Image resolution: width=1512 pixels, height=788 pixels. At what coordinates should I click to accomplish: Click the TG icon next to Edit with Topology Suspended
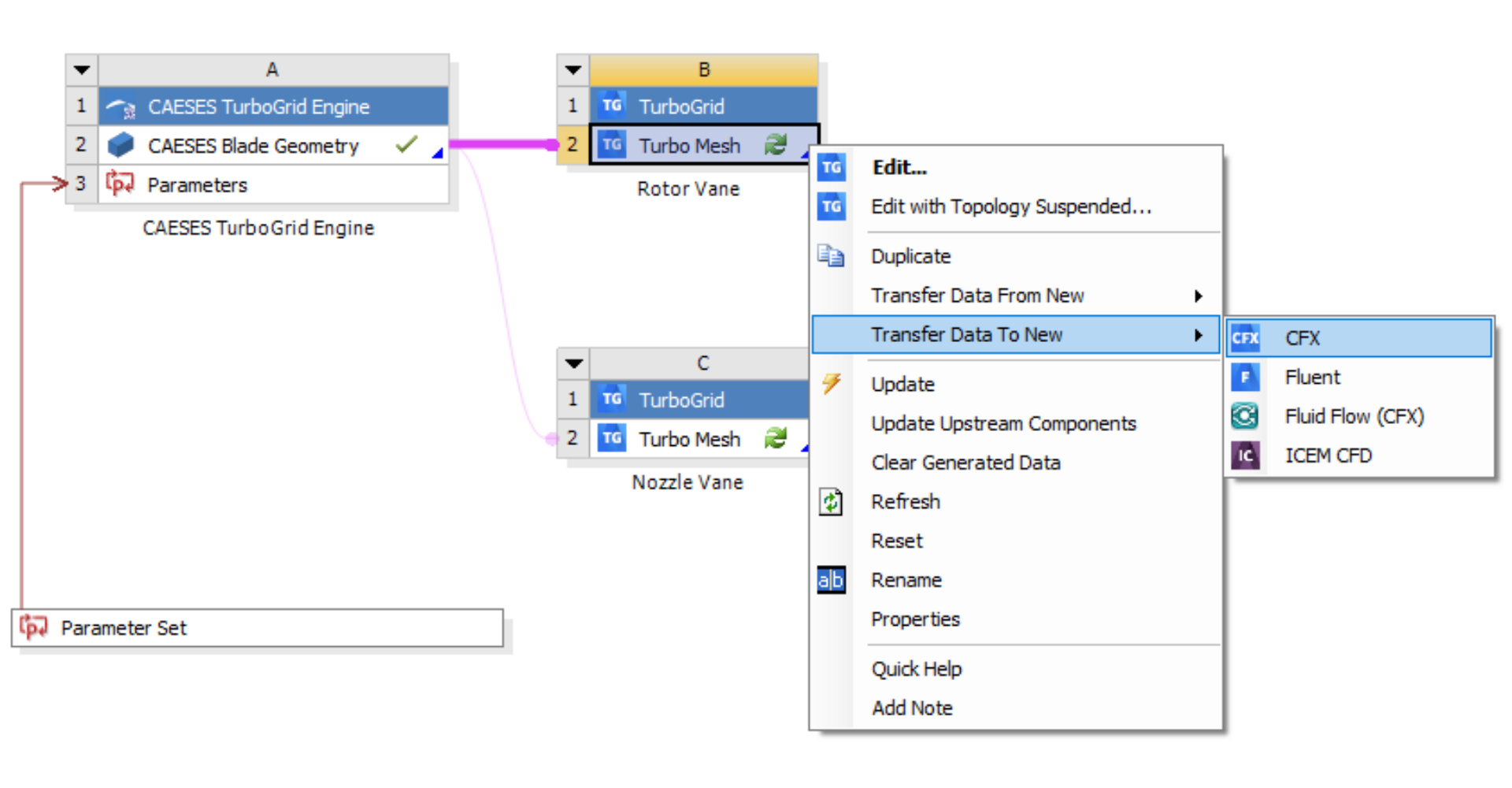pyautogui.click(x=832, y=206)
